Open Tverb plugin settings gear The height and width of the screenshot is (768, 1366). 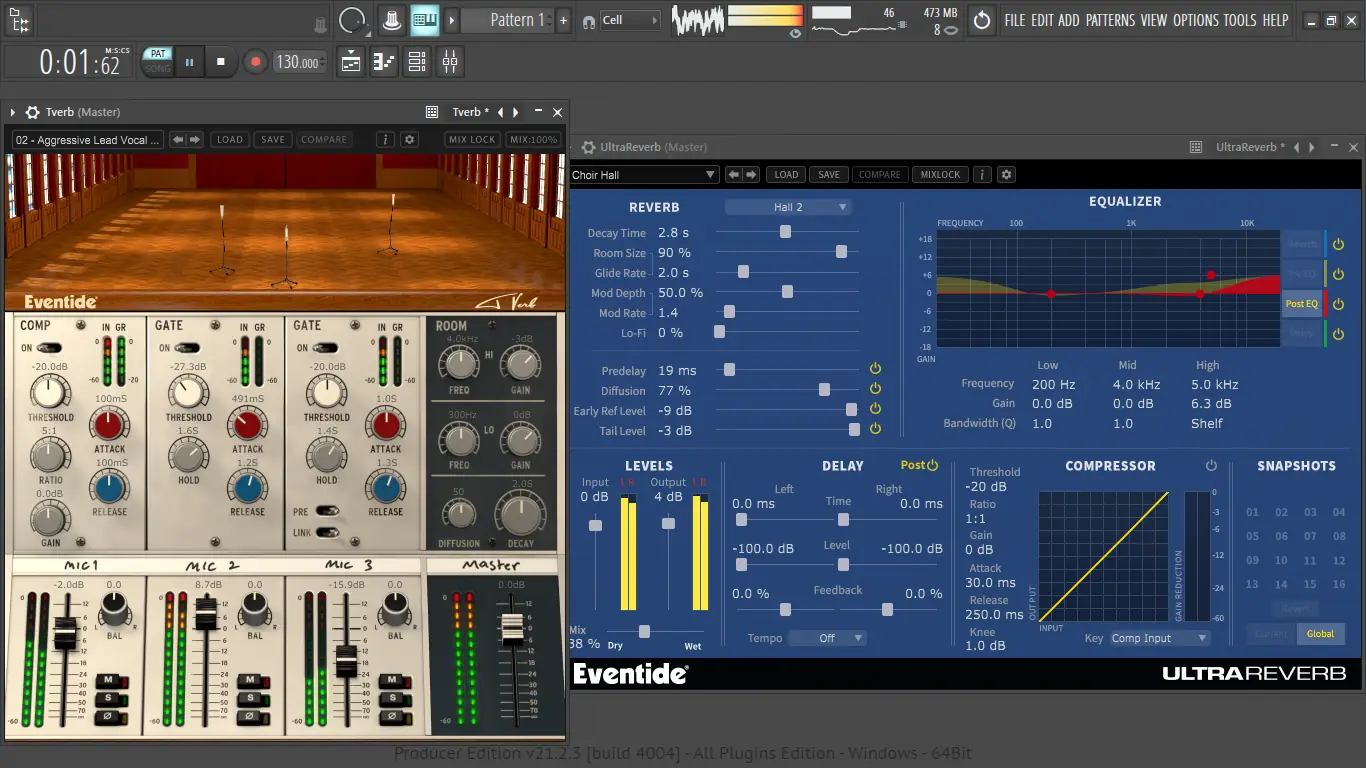(409, 139)
